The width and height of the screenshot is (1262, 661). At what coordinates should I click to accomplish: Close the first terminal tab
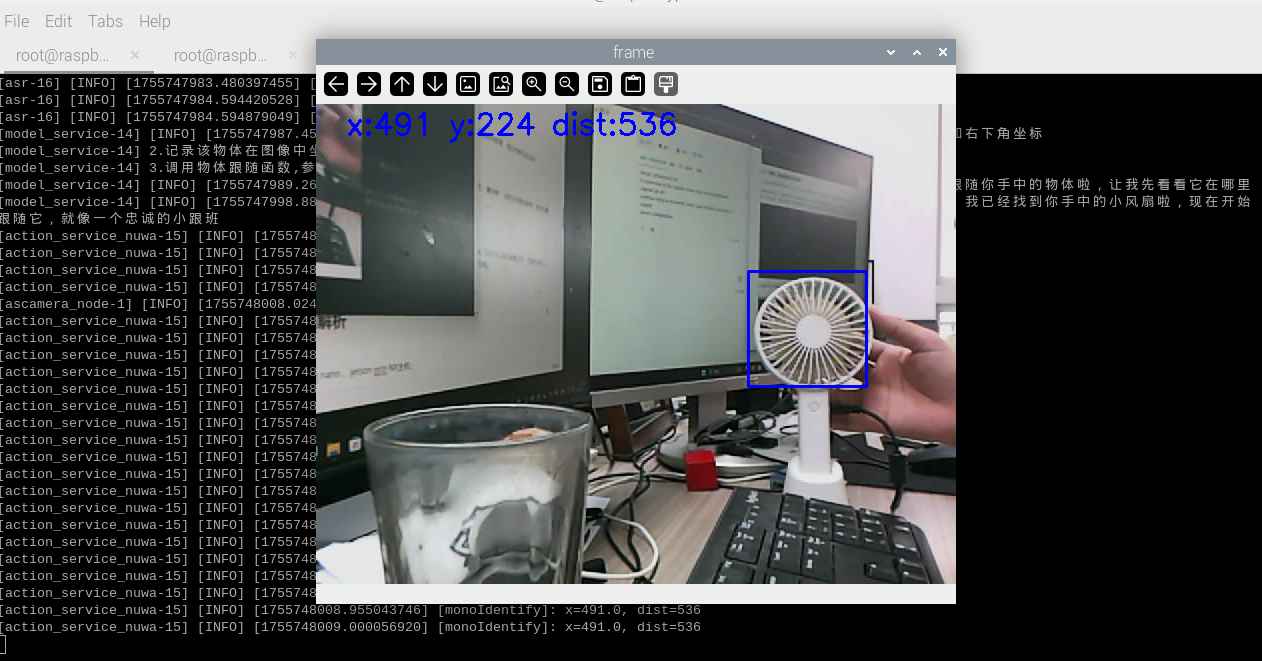point(135,55)
